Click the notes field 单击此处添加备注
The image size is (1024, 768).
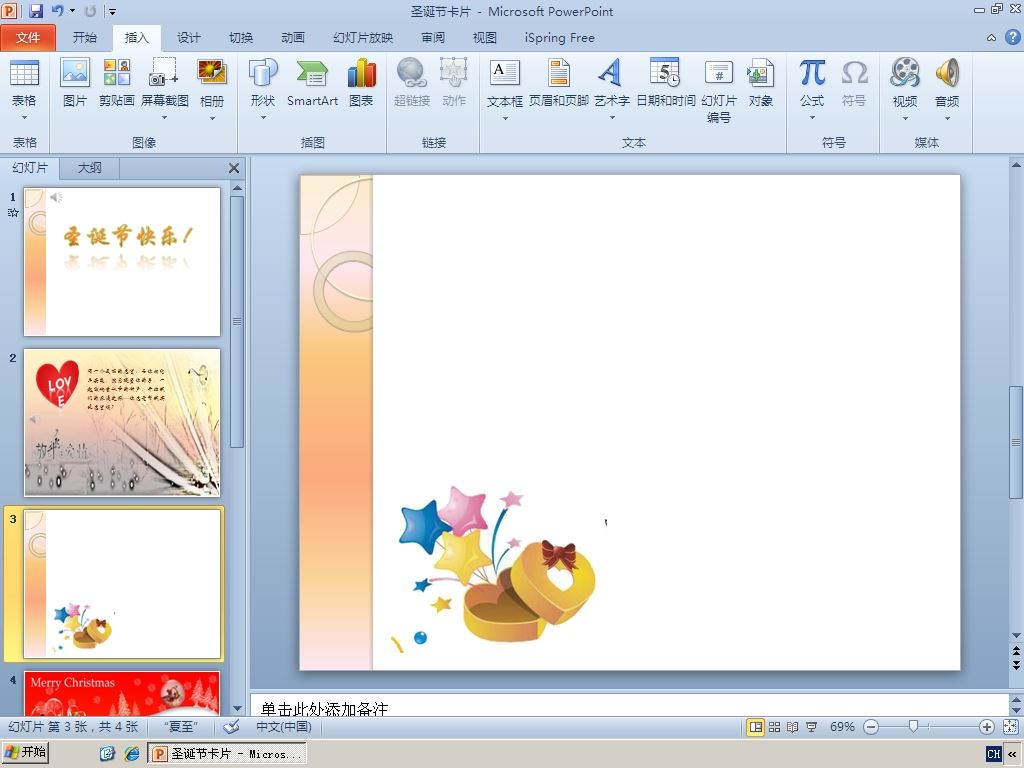tap(630, 705)
